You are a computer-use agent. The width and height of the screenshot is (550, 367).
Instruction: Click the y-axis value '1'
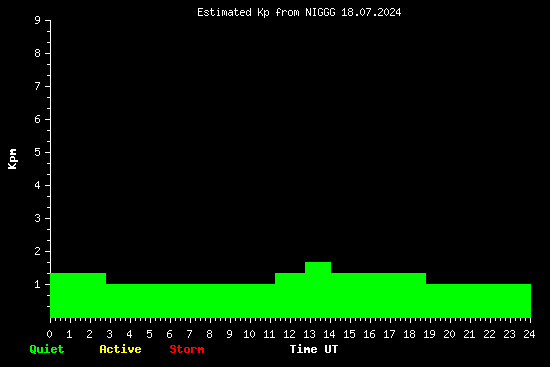coord(38,284)
